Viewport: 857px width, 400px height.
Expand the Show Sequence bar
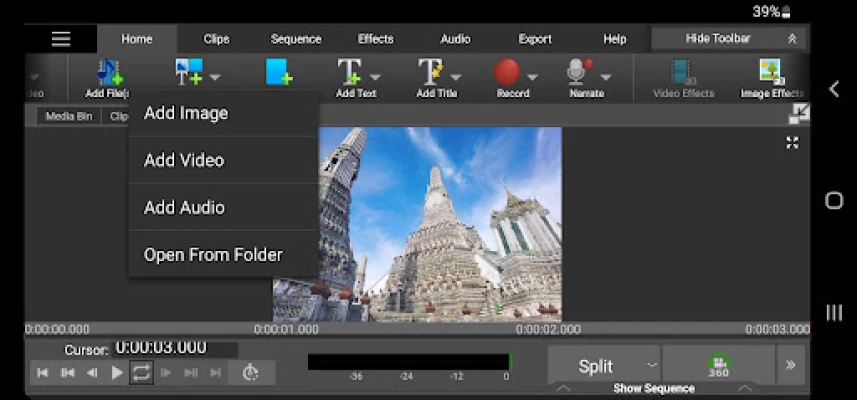(x=654, y=389)
